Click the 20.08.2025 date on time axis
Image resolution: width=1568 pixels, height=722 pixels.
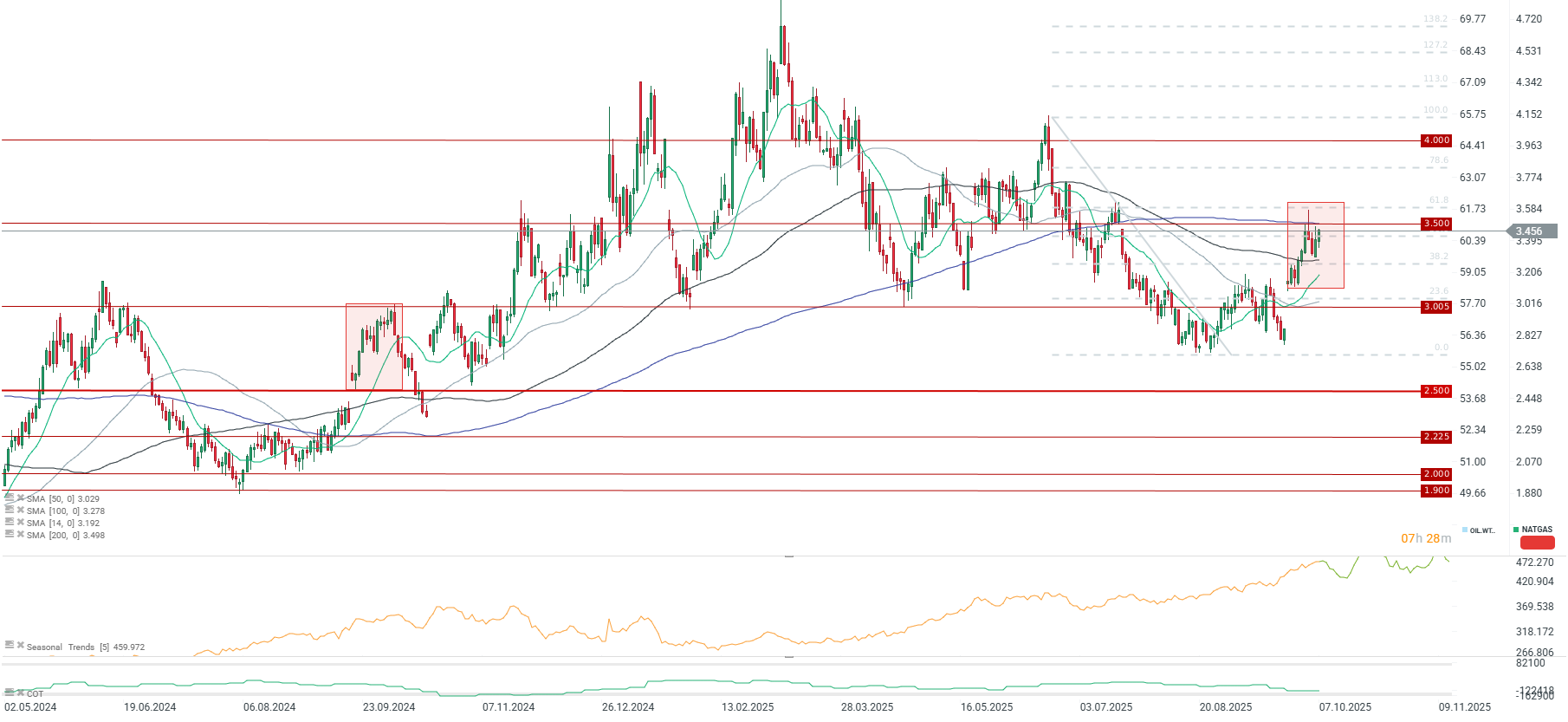tap(1226, 707)
